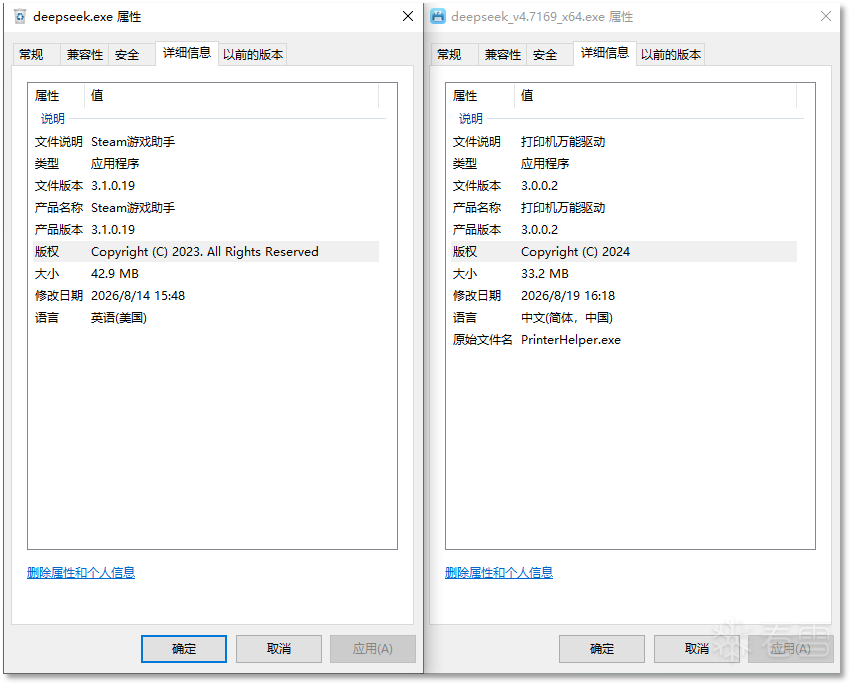This screenshot has width=851, height=685.
Task: Click 取消 button in deepseek.exe window
Action: 279,649
